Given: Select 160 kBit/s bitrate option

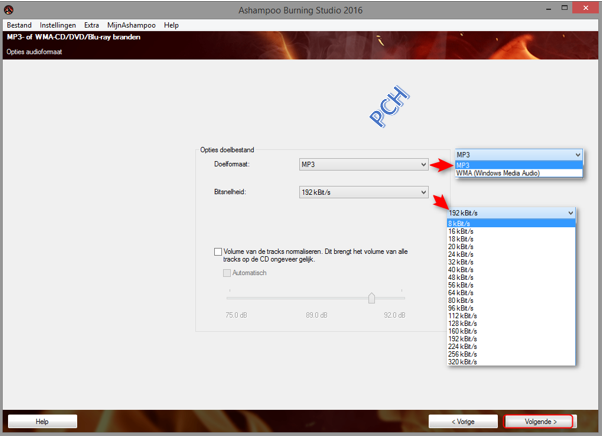Looking at the screenshot, I should (511, 331).
